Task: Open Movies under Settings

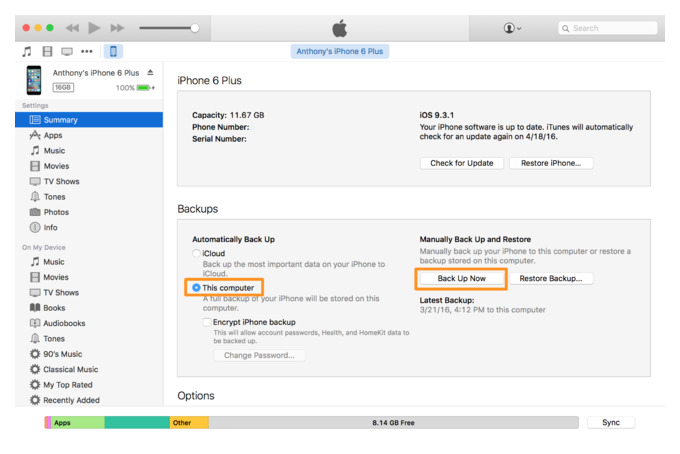Action: (x=89, y=166)
